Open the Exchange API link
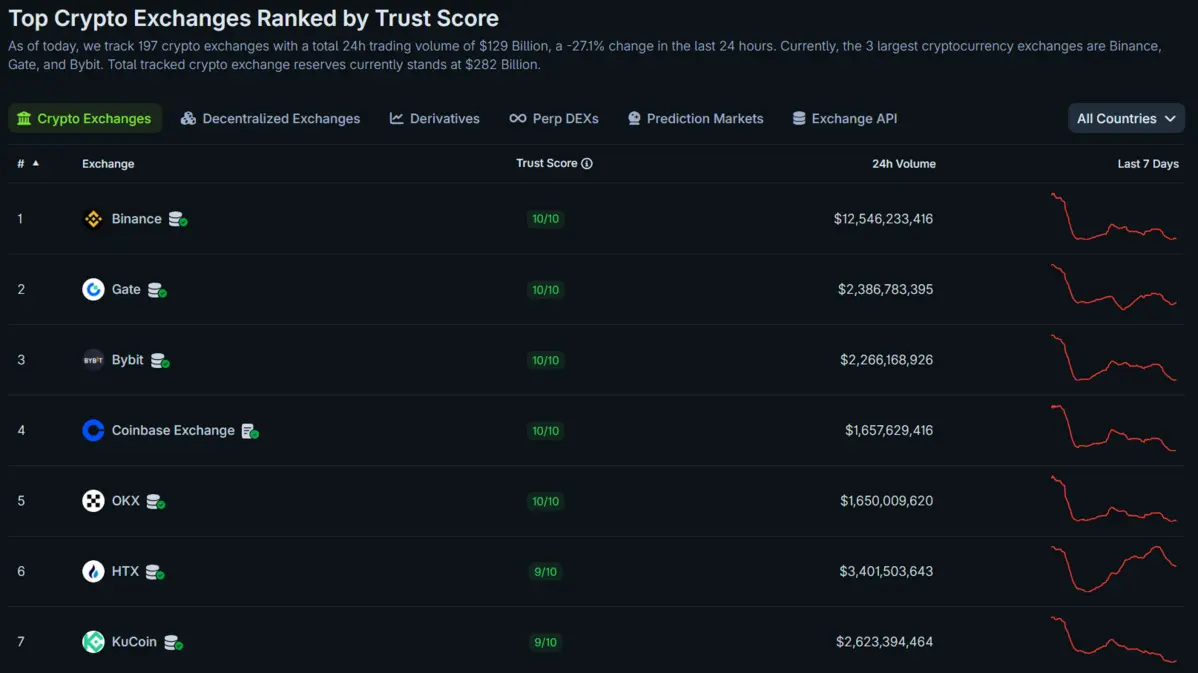This screenshot has width=1198, height=673. pyautogui.click(x=844, y=118)
